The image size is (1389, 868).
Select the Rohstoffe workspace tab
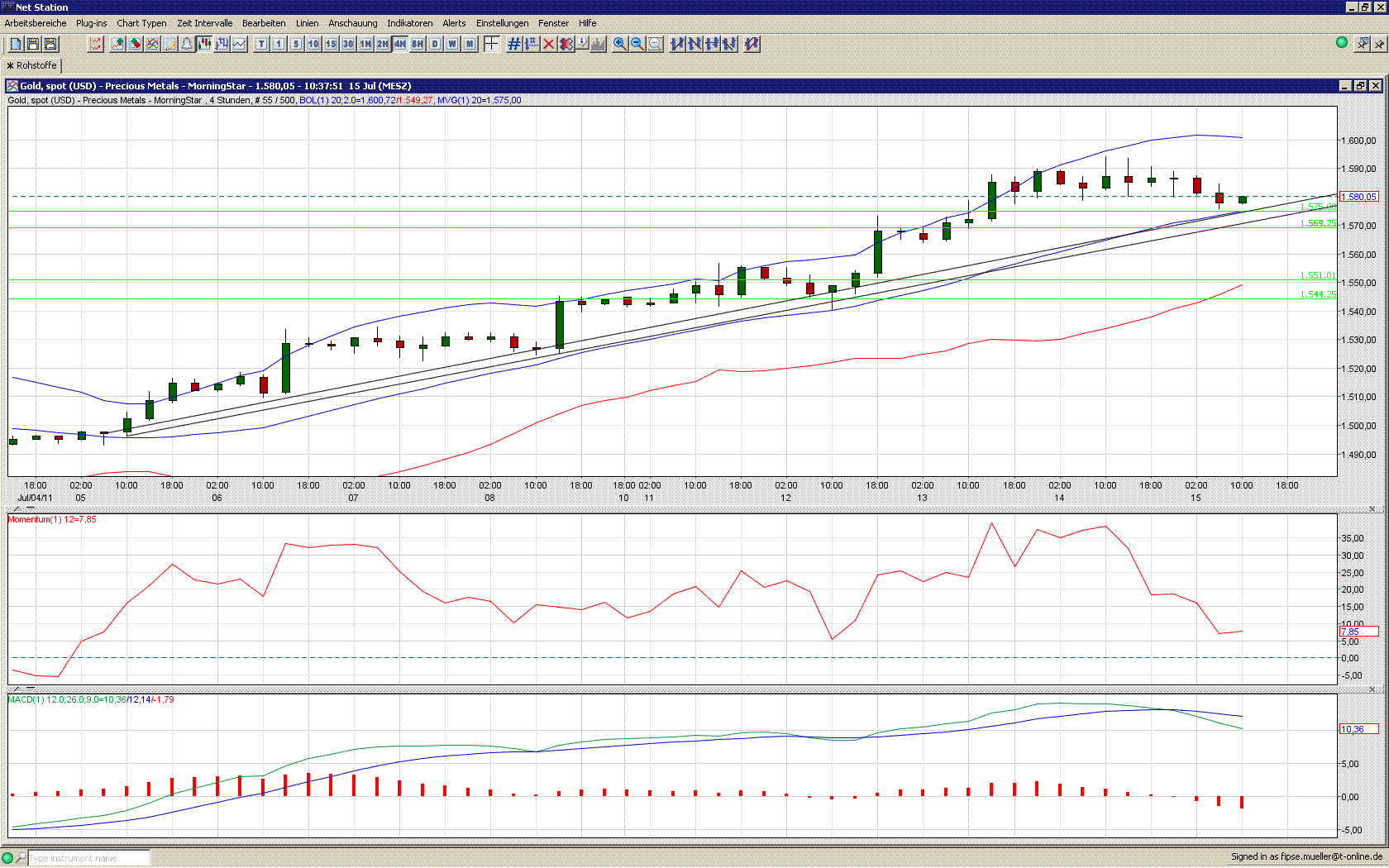32,65
